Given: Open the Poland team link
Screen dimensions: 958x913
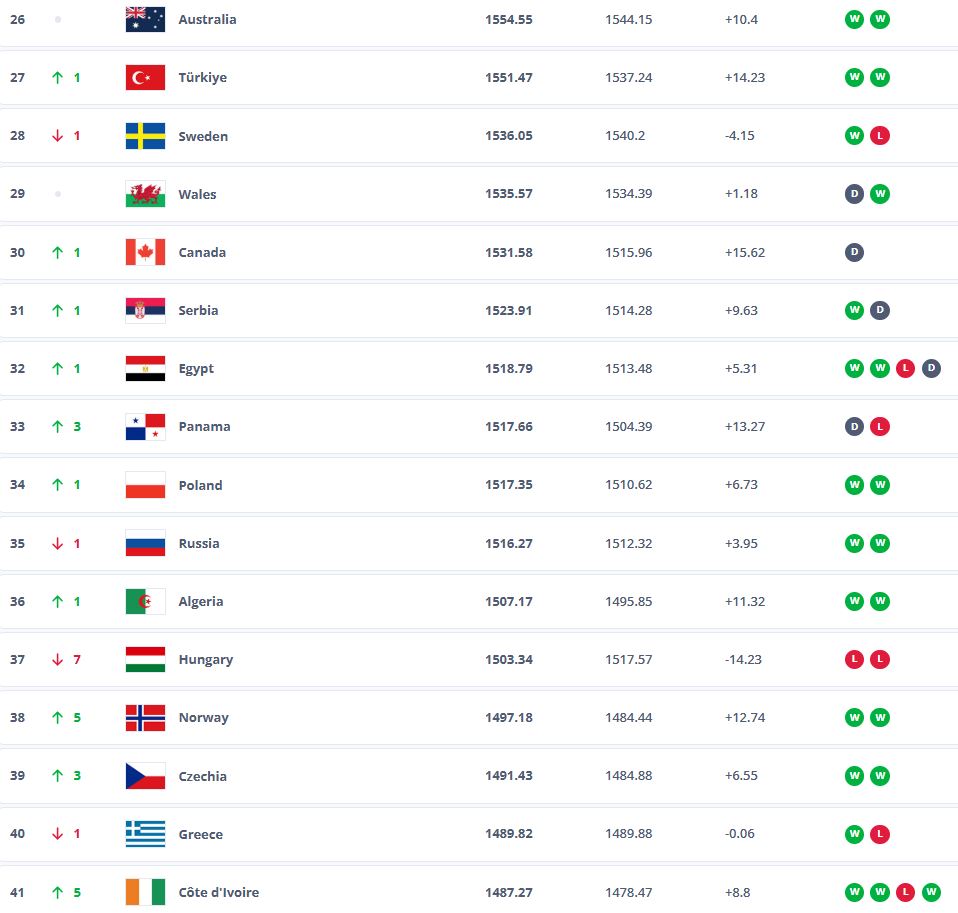Looking at the screenshot, I should click(200, 485).
